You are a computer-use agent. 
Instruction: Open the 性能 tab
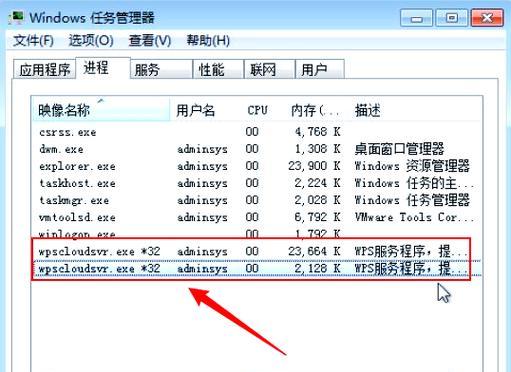(218, 69)
